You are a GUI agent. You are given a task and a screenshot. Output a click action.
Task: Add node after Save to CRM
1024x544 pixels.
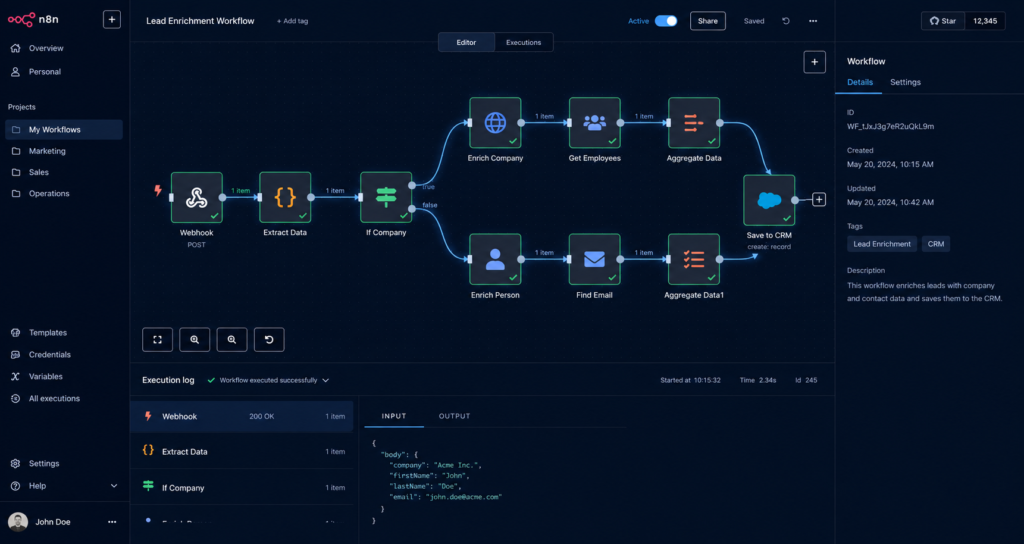click(x=819, y=200)
